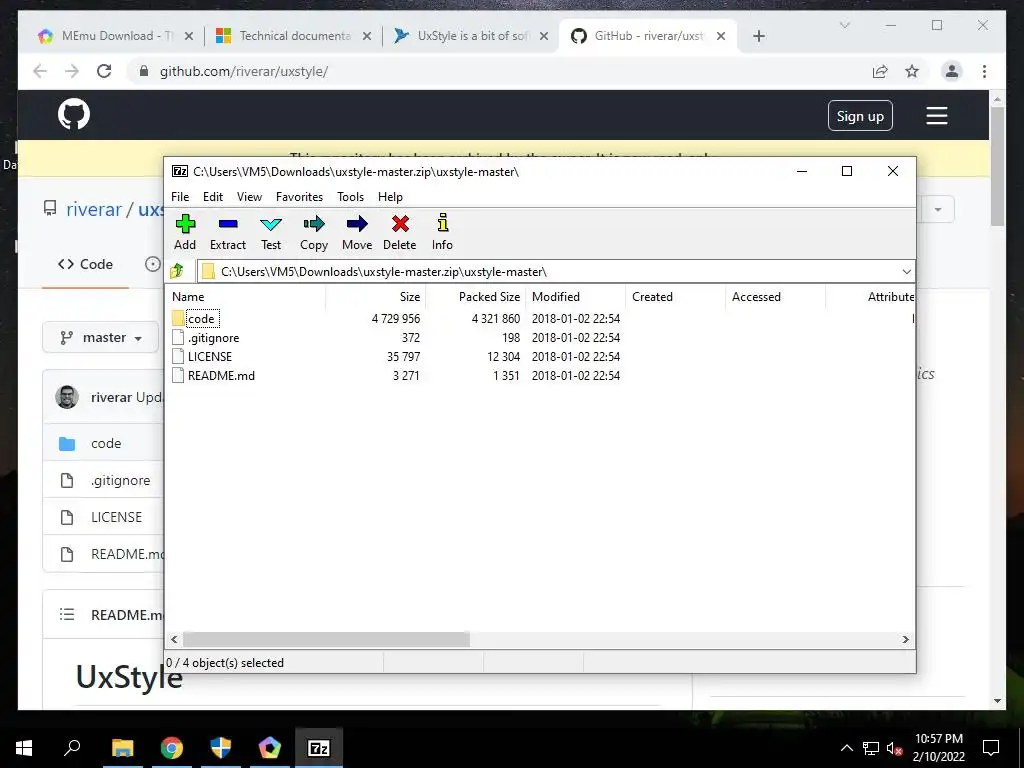Image resolution: width=1024 pixels, height=768 pixels.
Task: Open the Chrome profile avatar
Action: [x=952, y=71]
